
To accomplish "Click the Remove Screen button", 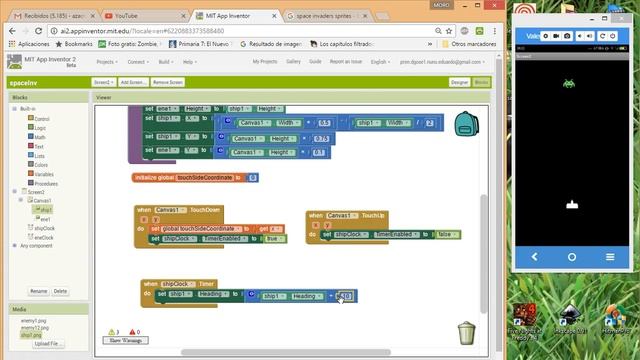I will 167,82.
